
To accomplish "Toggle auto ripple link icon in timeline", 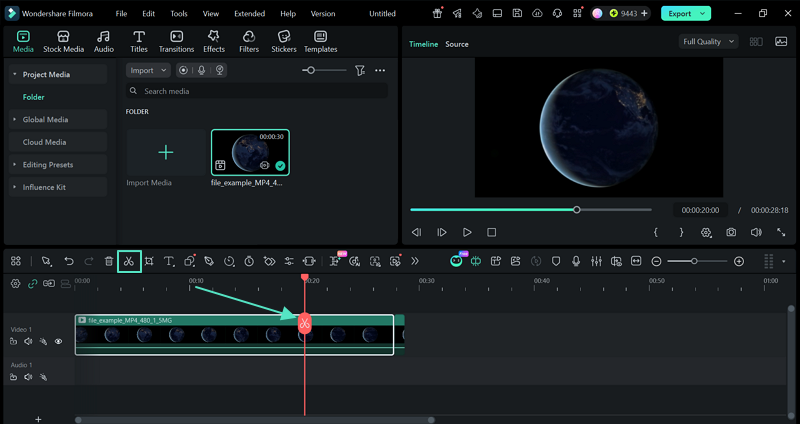I will [32, 284].
